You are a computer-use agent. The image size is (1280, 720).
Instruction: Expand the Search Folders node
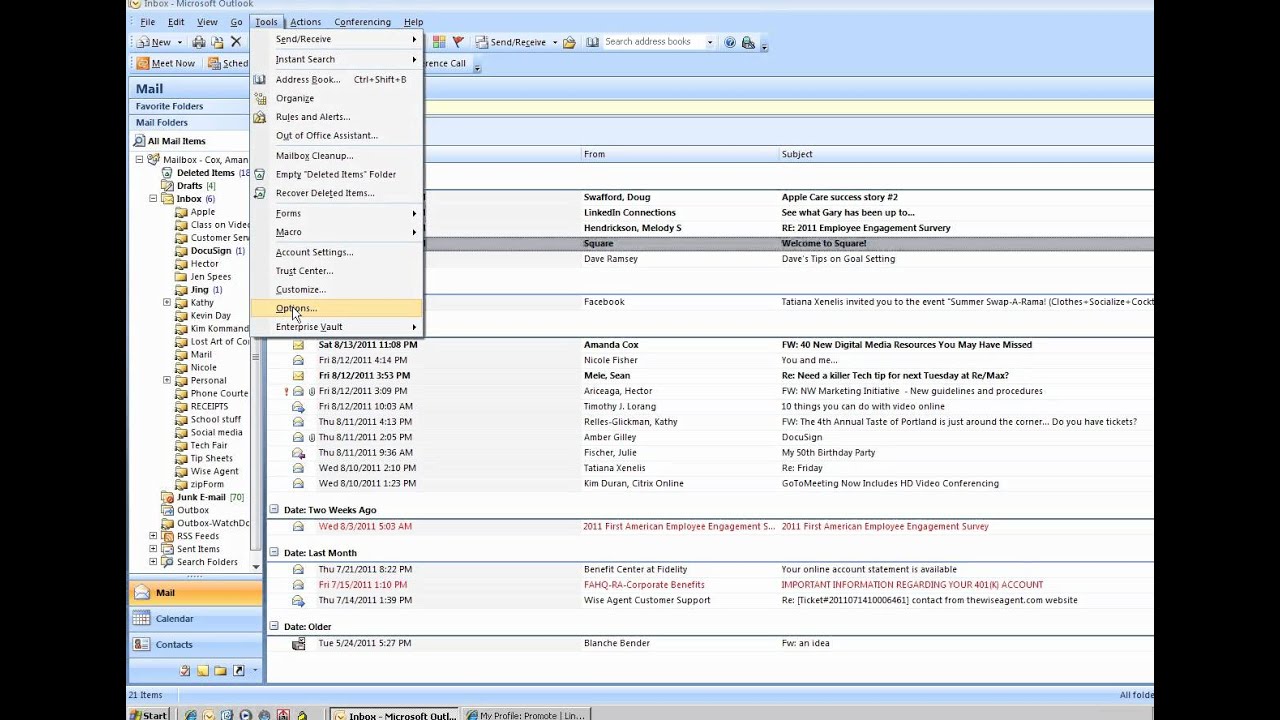[153, 562]
